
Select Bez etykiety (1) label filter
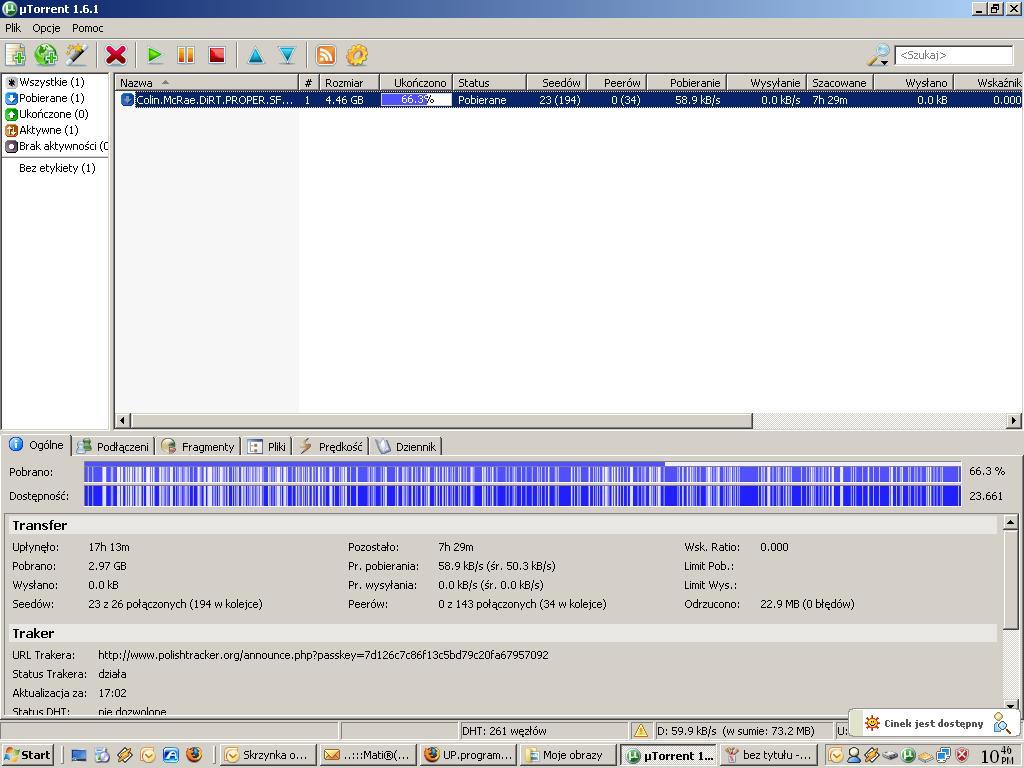coord(57,168)
